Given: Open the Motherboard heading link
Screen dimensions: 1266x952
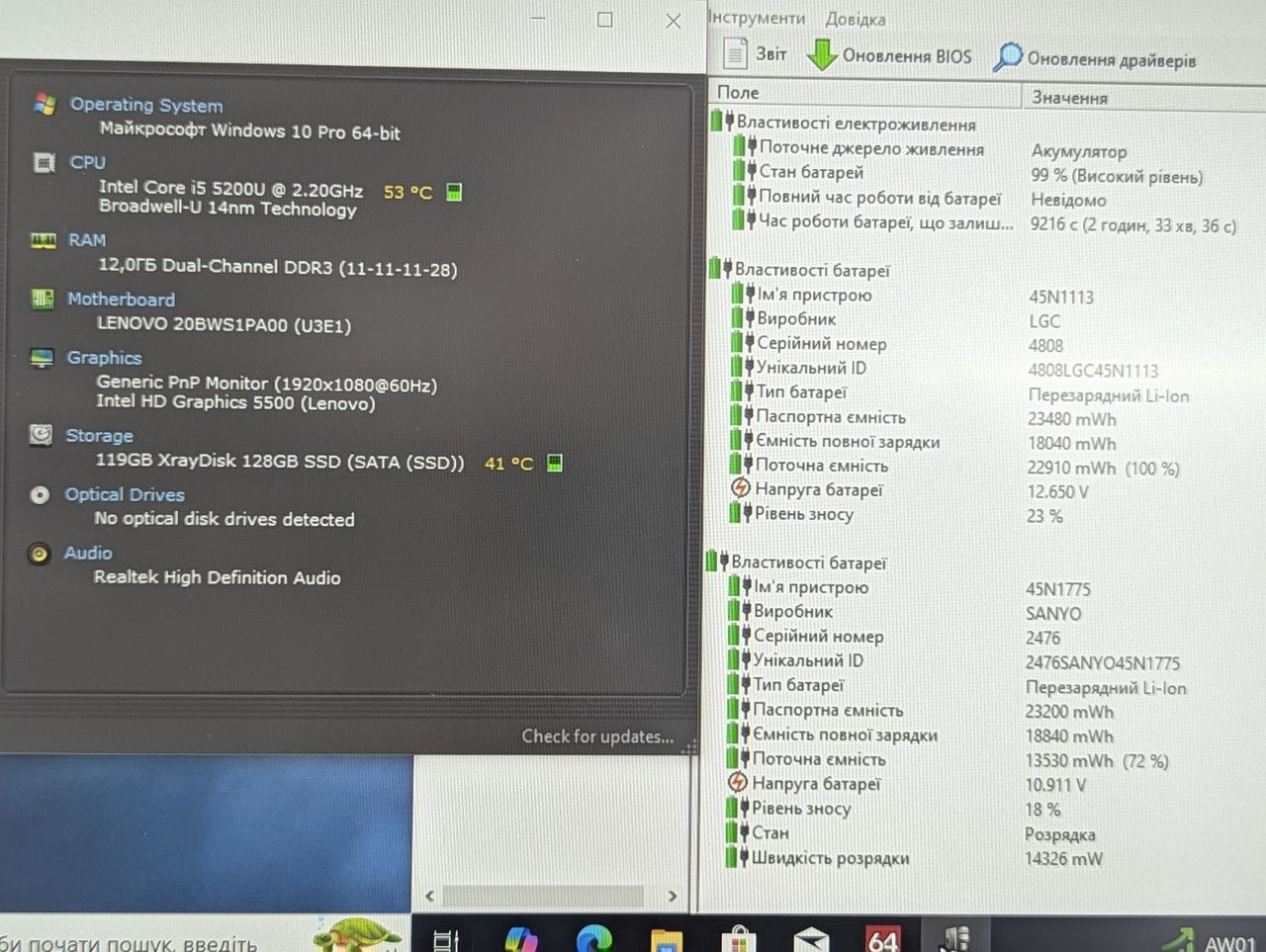Looking at the screenshot, I should coord(121,300).
